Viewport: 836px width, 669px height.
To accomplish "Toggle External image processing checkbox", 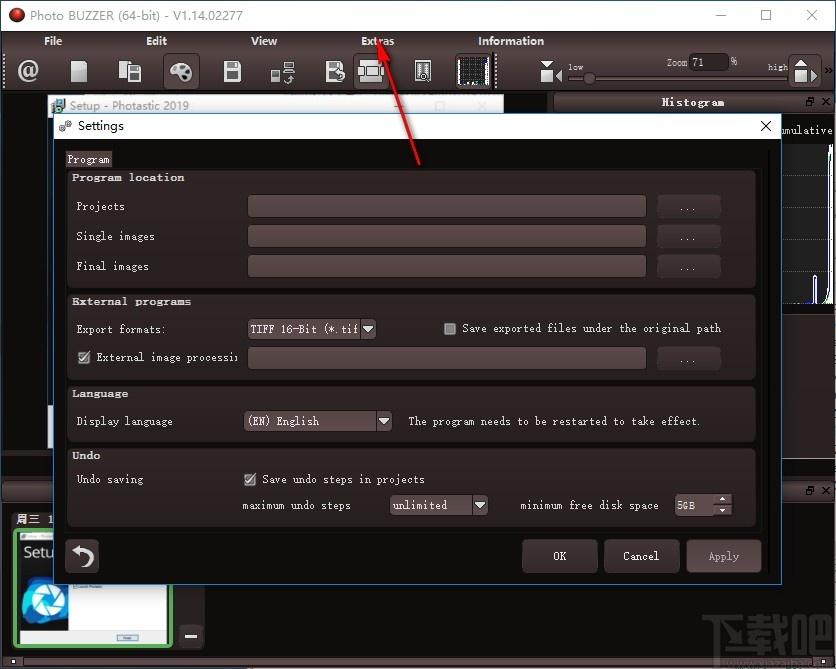I will pyautogui.click(x=84, y=357).
